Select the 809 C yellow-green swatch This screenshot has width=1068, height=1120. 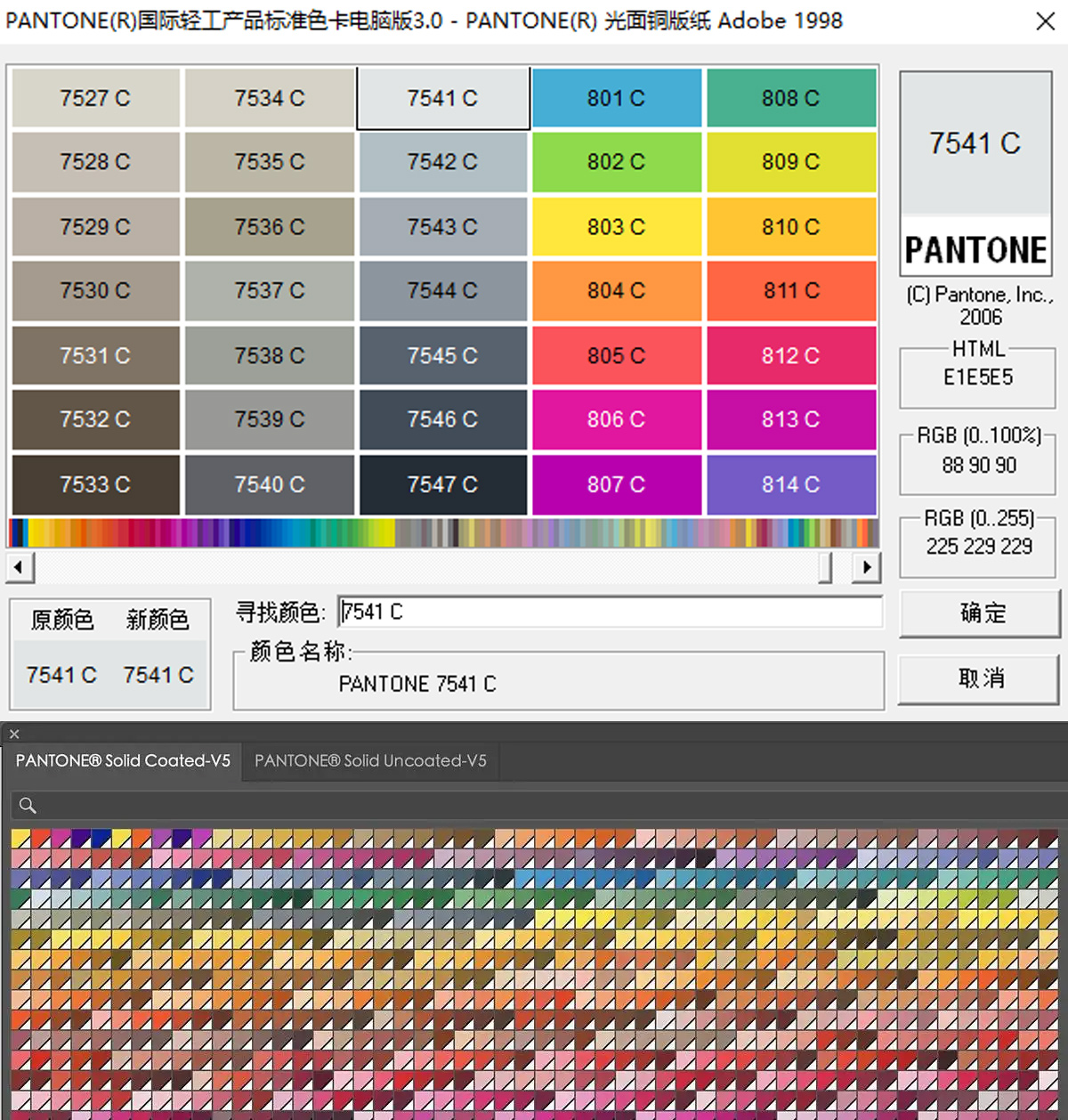pos(791,162)
